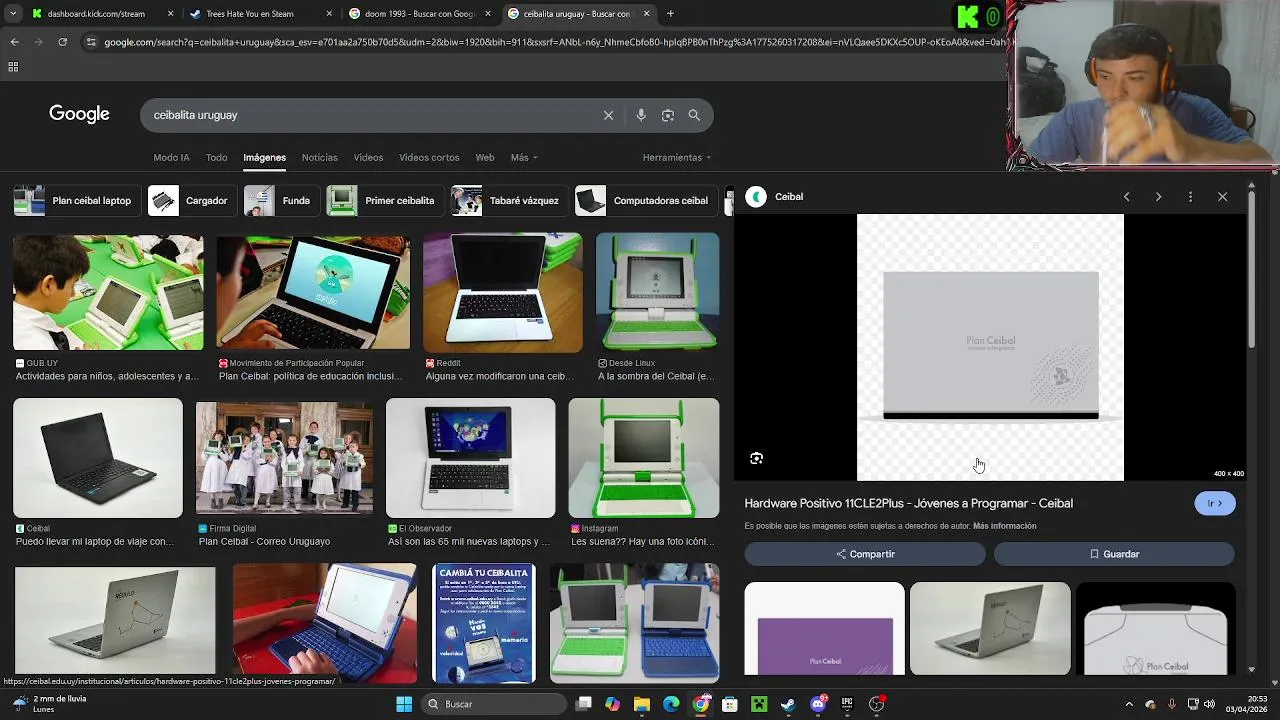The width and height of the screenshot is (1280, 720).
Task: Expand the Herramientas menu
Action: pyautogui.click(x=677, y=158)
